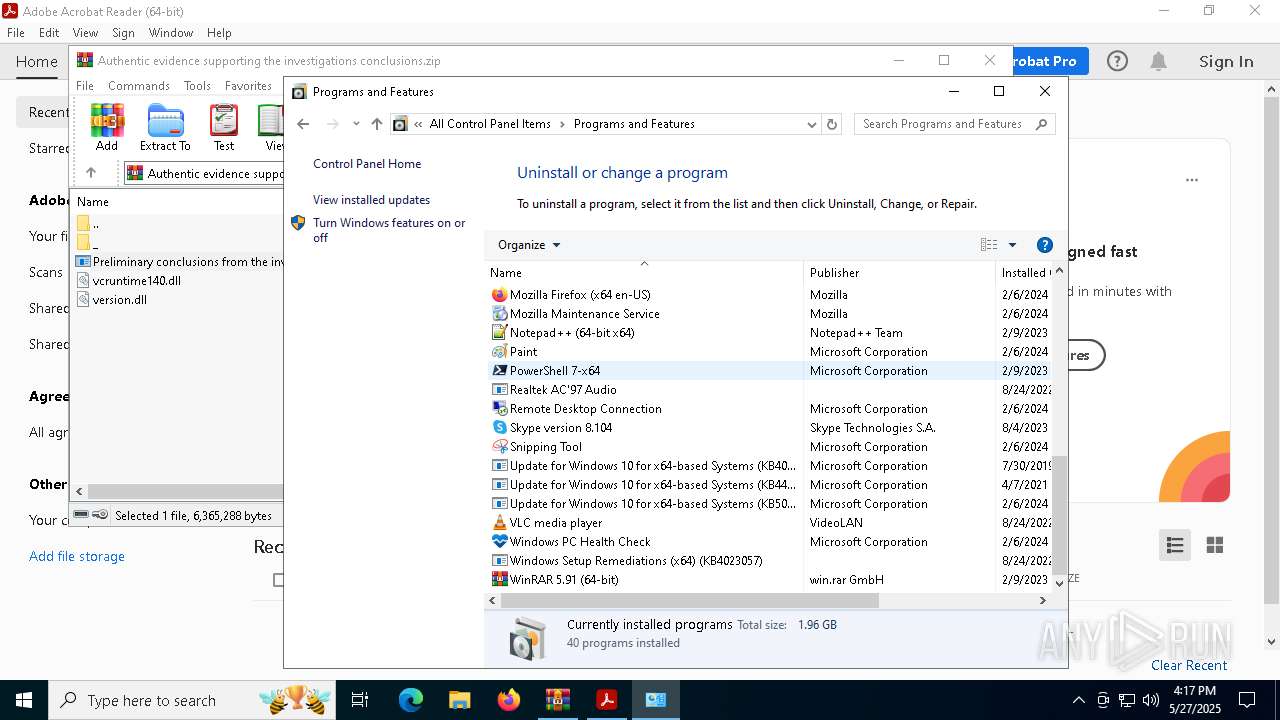The image size is (1280, 720).
Task: Click the WinRAR taskbar icon
Action: 557,700
